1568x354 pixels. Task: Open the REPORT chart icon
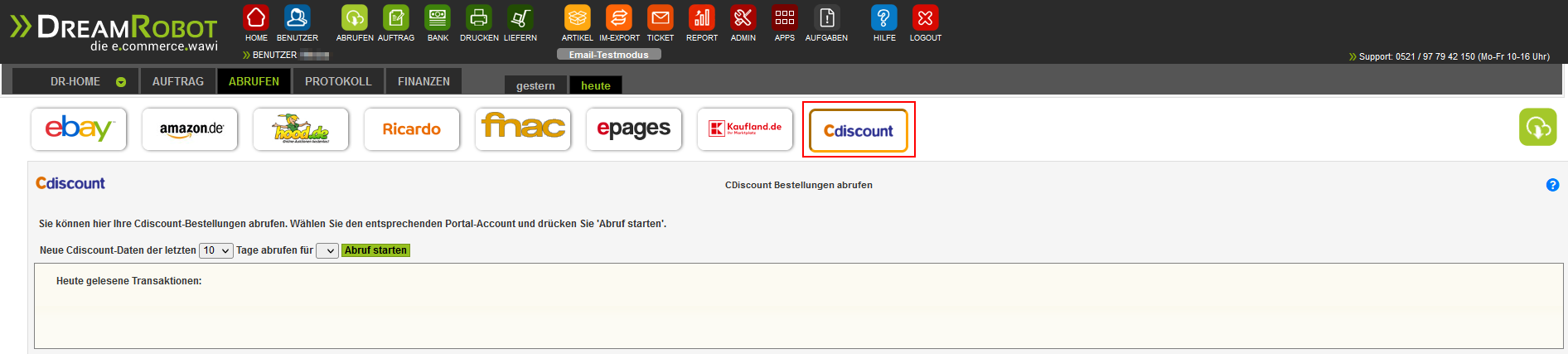coord(702,17)
